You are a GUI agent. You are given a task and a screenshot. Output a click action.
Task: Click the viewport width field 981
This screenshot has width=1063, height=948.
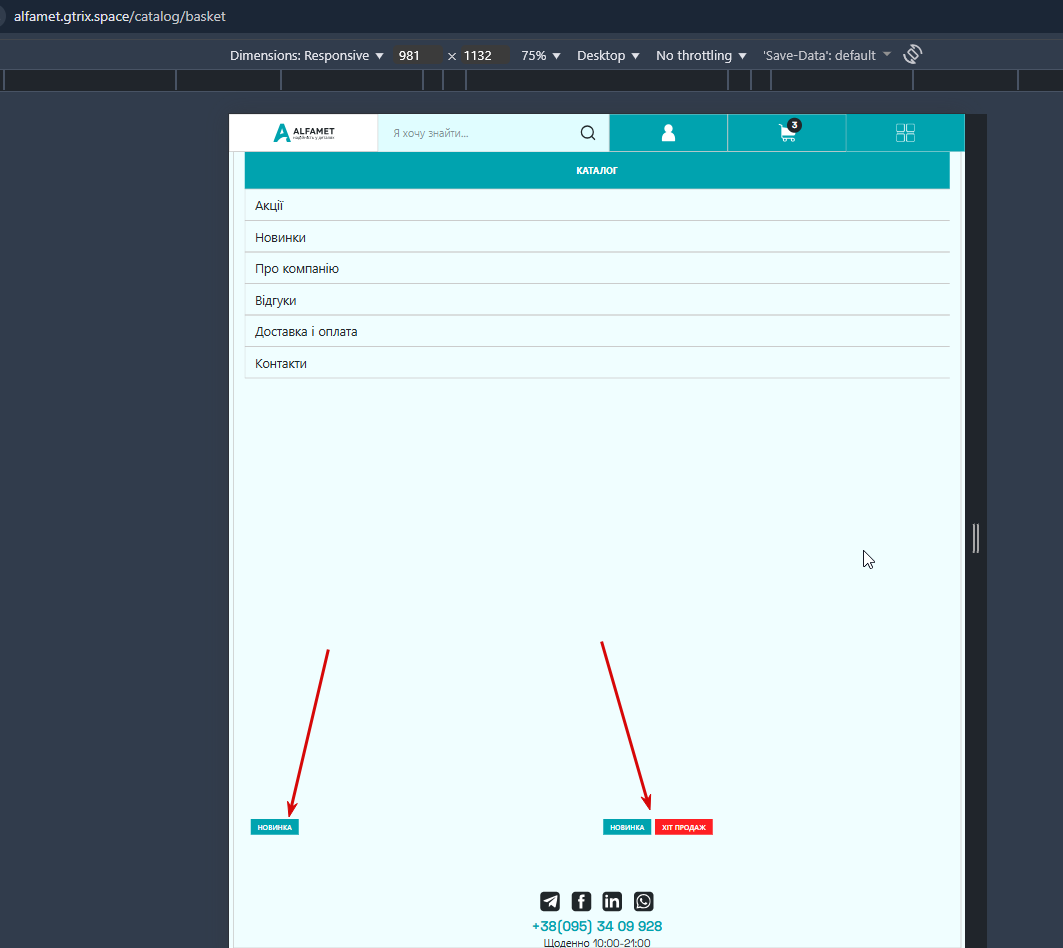tap(418, 56)
